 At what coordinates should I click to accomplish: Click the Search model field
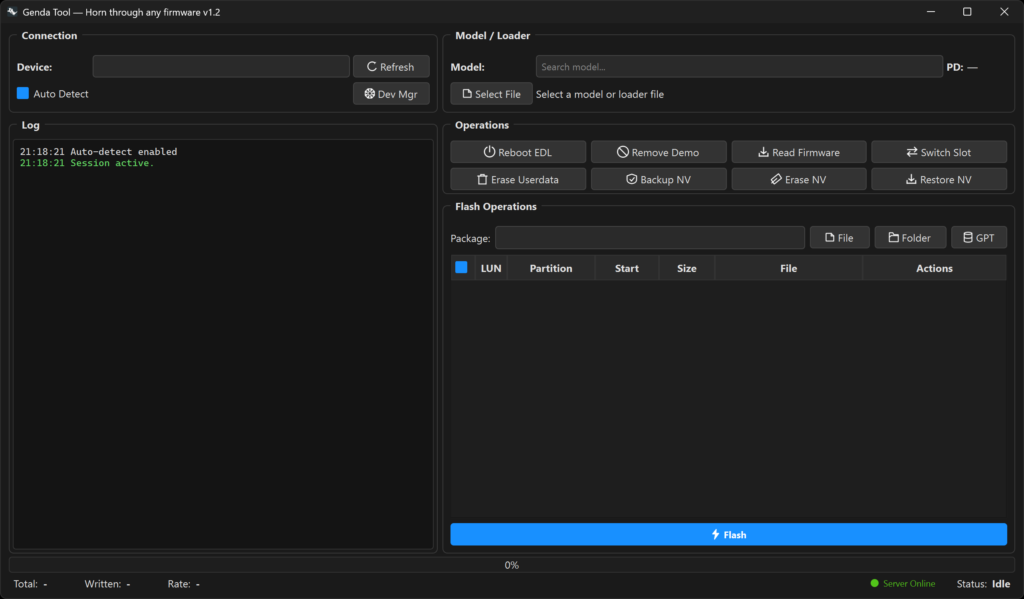tap(739, 67)
